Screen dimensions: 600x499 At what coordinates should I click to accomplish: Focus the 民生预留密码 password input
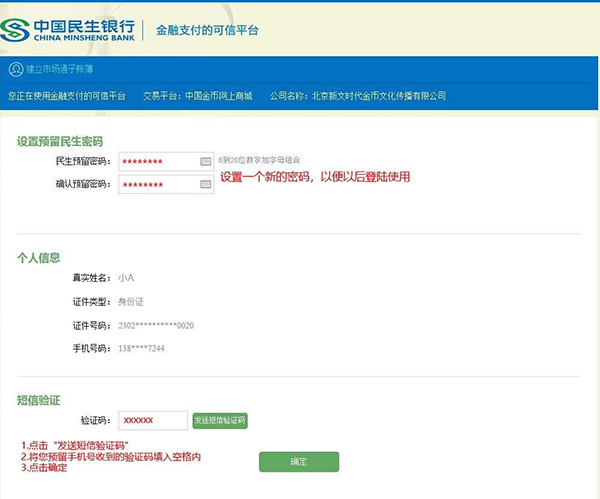click(x=157, y=161)
